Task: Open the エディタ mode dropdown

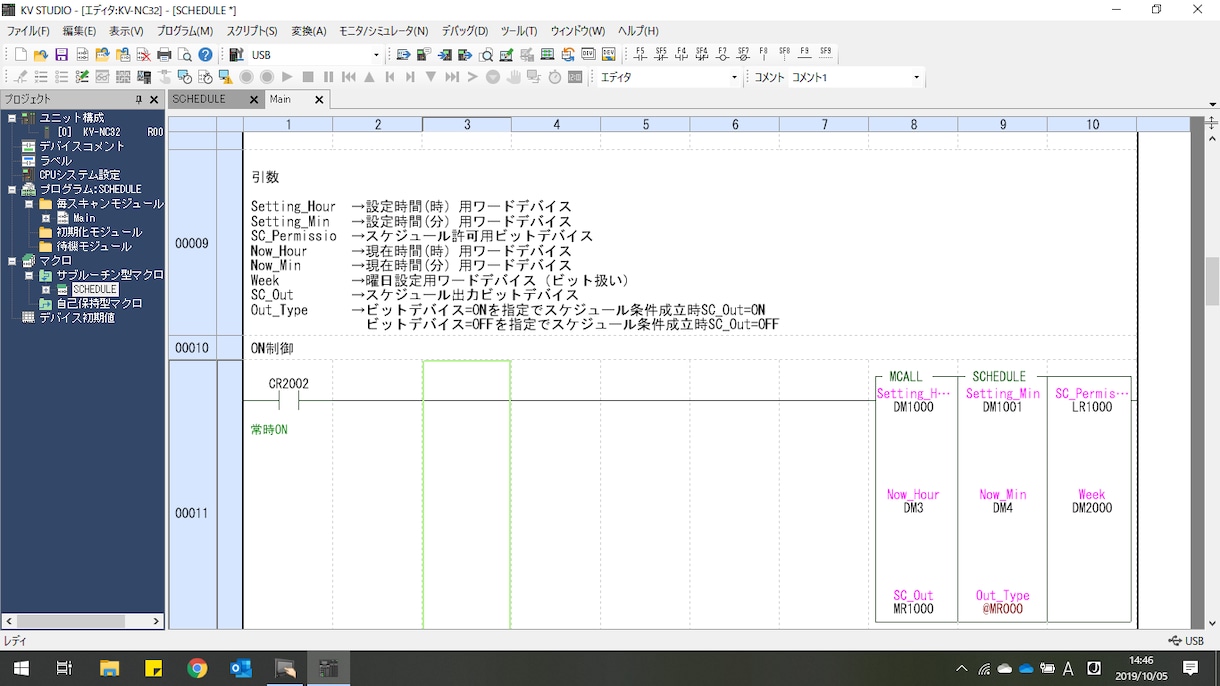Action: click(x=734, y=77)
